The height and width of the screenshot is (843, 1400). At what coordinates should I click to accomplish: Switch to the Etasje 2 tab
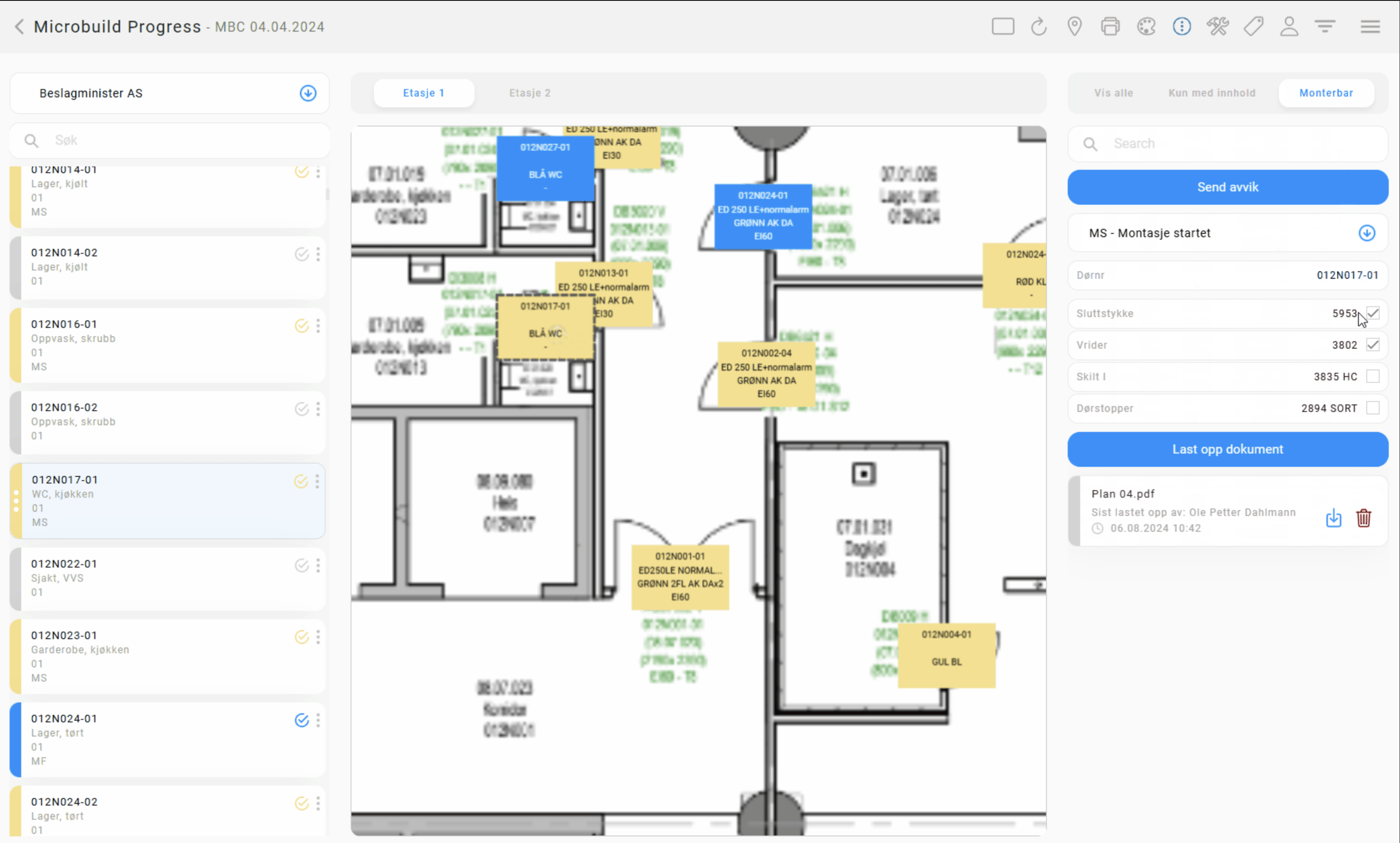click(x=530, y=93)
